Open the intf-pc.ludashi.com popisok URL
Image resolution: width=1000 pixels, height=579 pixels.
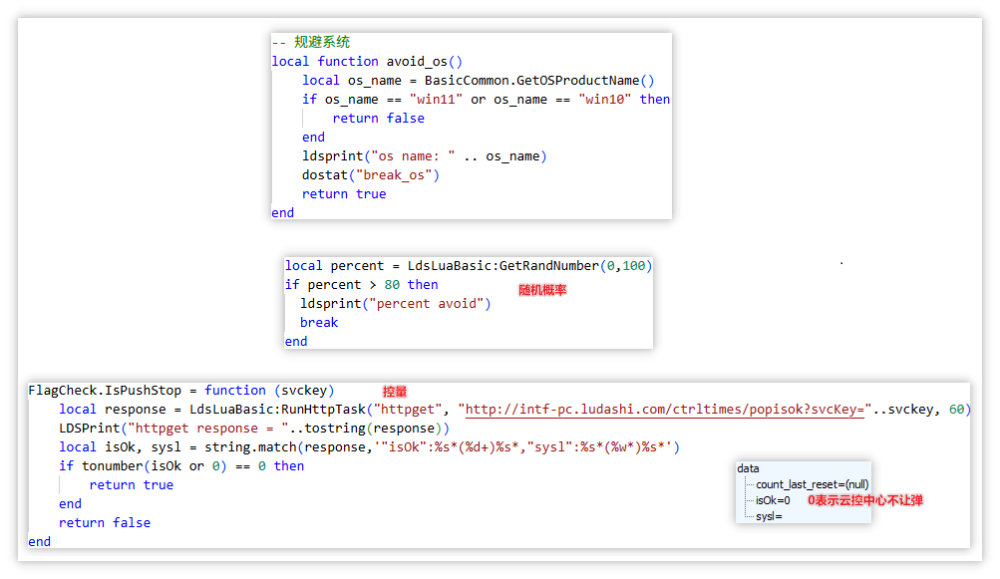667,409
